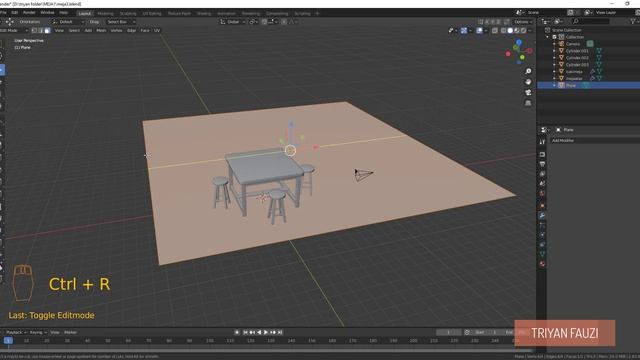
Task: Open Material properties tab icon
Action: click(x=542, y=264)
